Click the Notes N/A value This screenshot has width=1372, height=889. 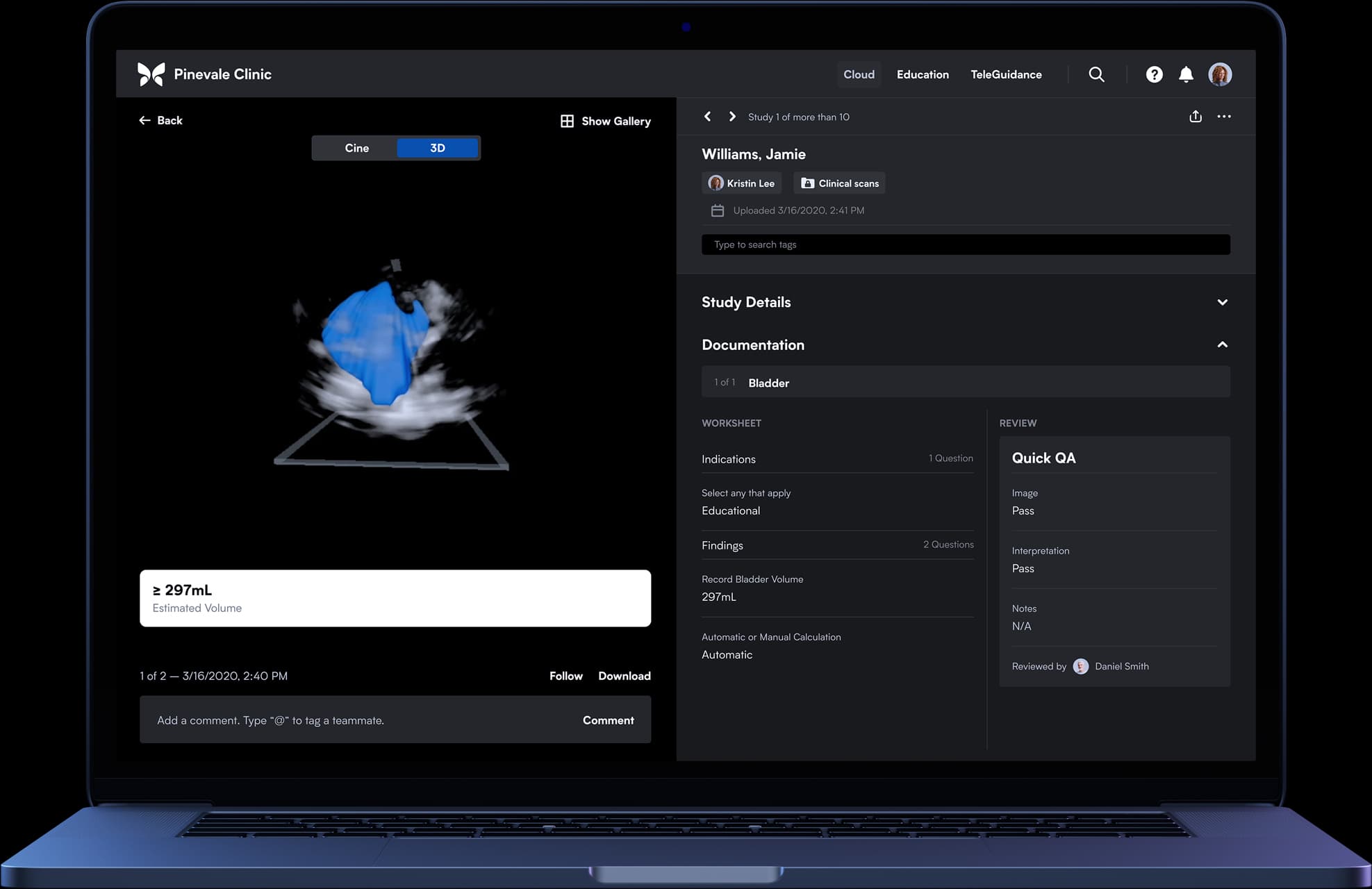click(x=1021, y=626)
